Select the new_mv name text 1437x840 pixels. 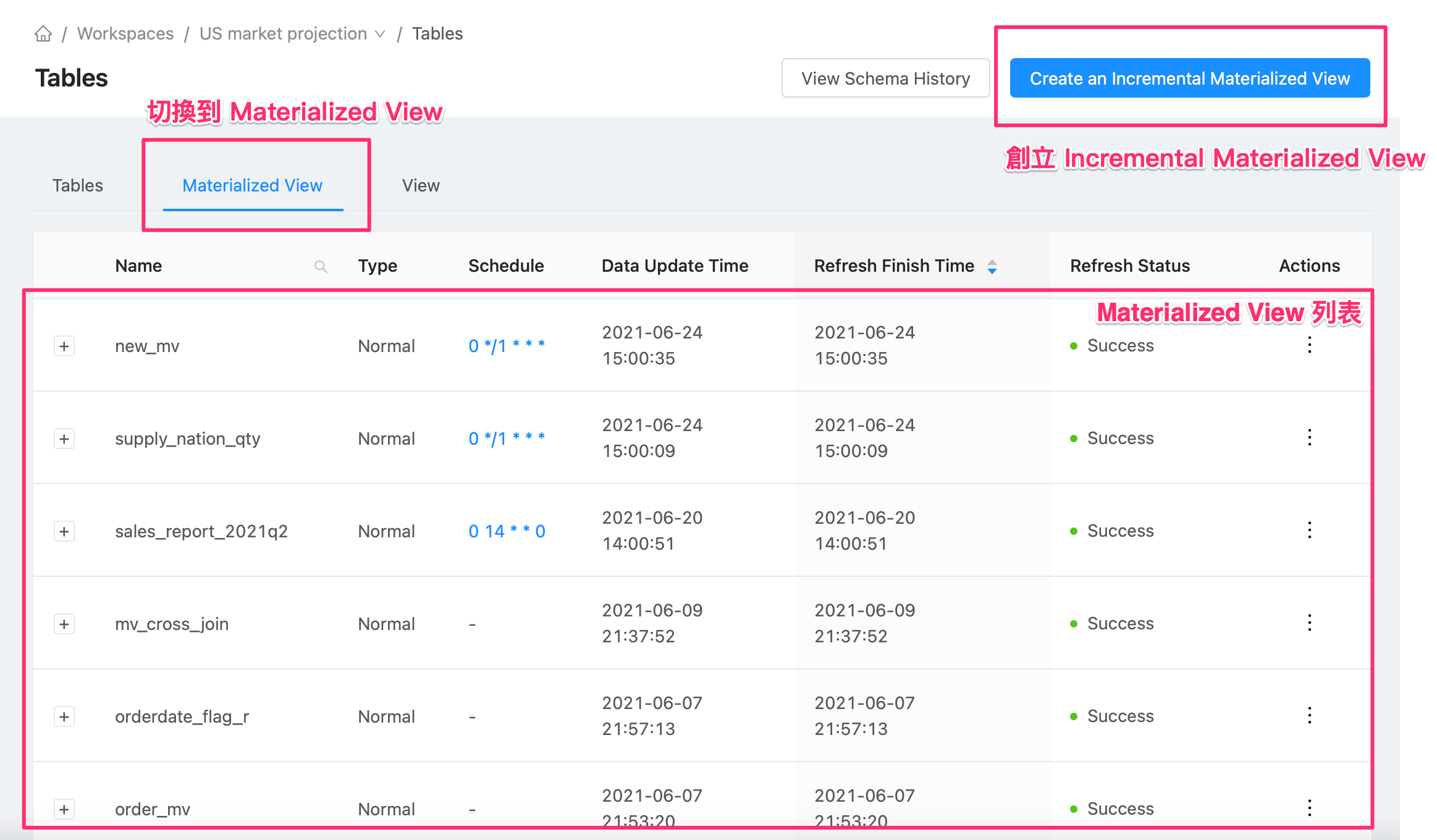[147, 346]
